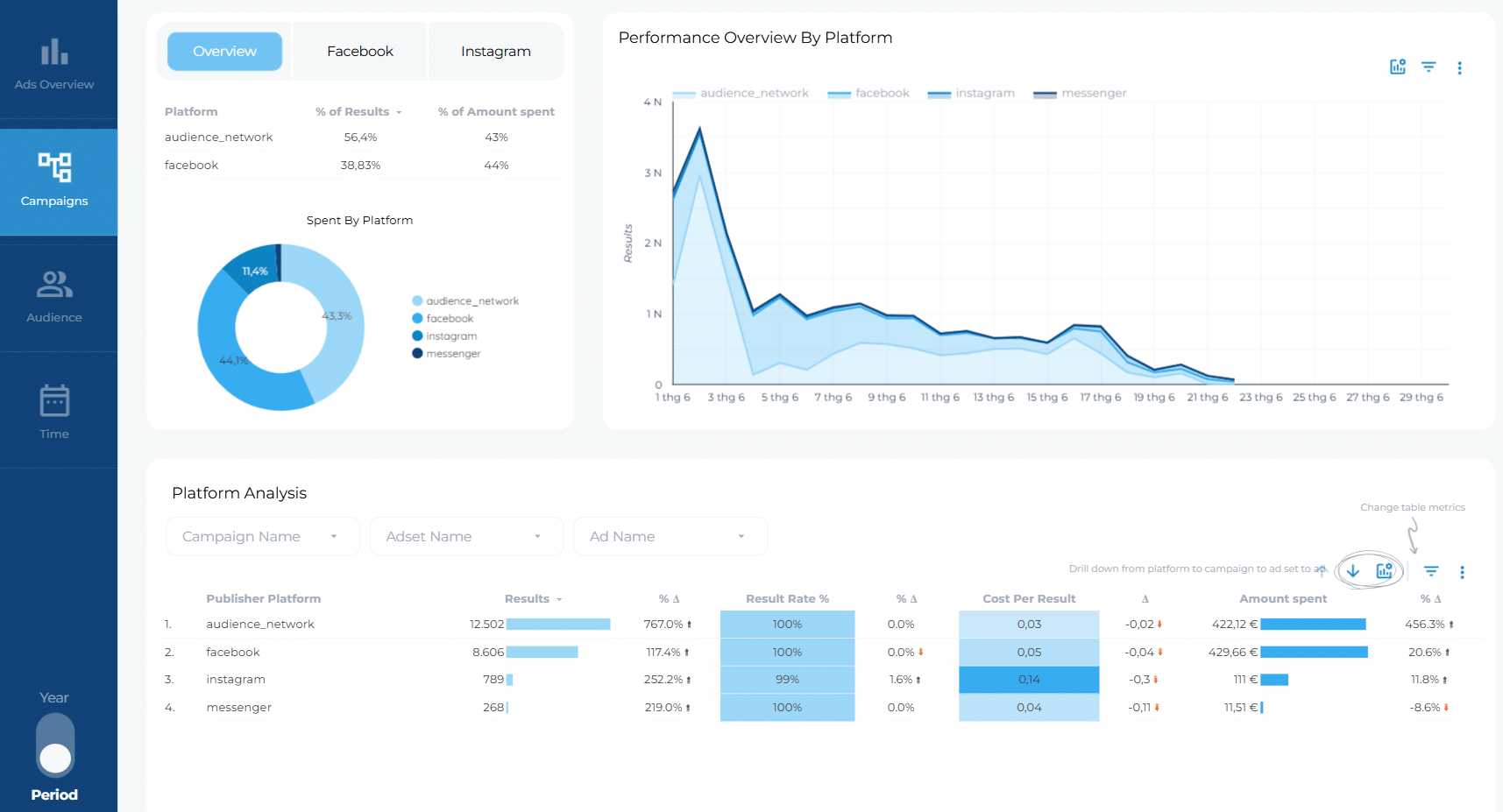1503x812 pixels.
Task: Click the drill down arrow in Platform Analysis
Action: tap(1353, 571)
